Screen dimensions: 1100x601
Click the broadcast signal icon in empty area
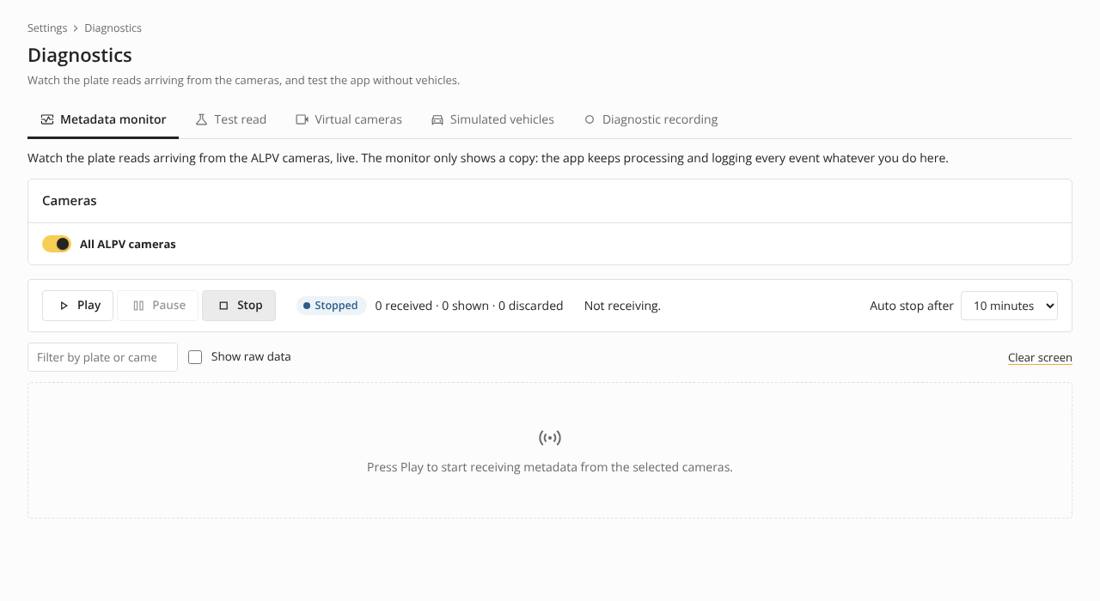pyautogui.click(x=550, y=438)
